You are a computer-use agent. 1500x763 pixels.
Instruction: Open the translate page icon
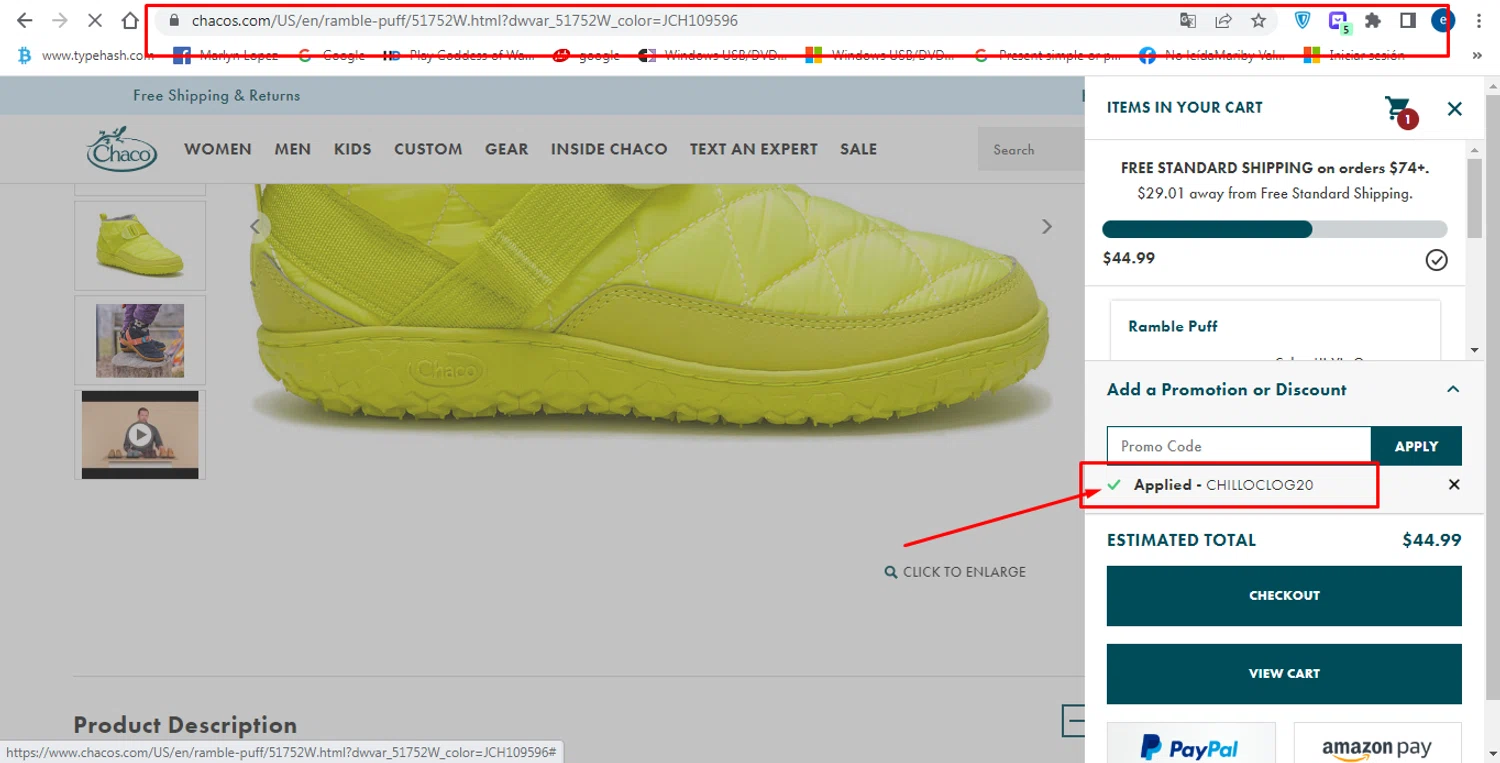1188,20
